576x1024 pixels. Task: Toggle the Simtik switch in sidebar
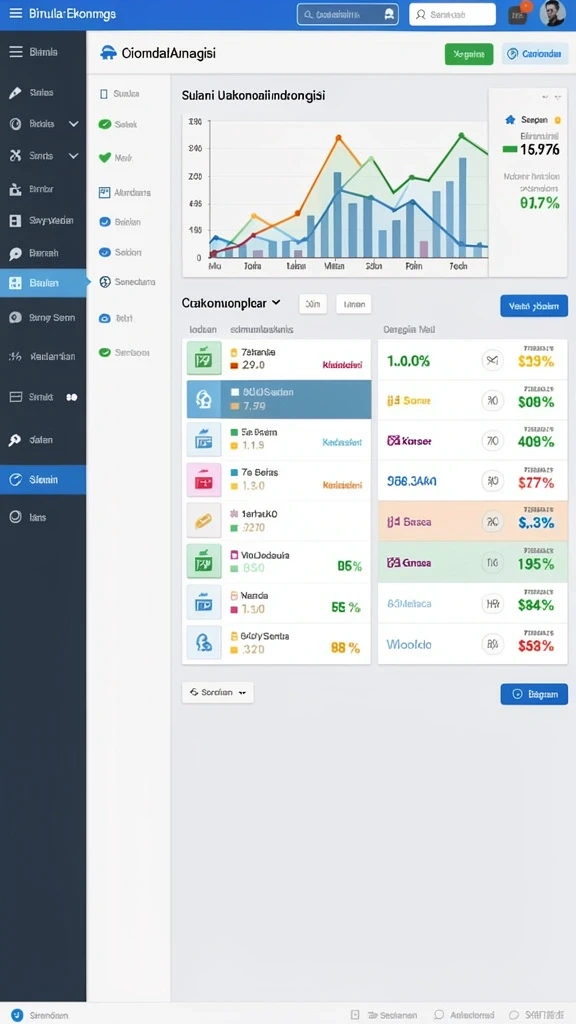point(72,397)
